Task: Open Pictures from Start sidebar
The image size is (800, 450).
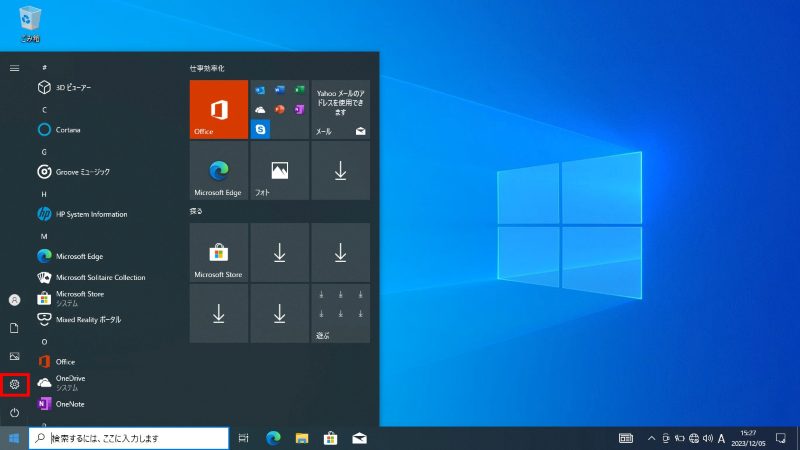Action: (14, 356)
